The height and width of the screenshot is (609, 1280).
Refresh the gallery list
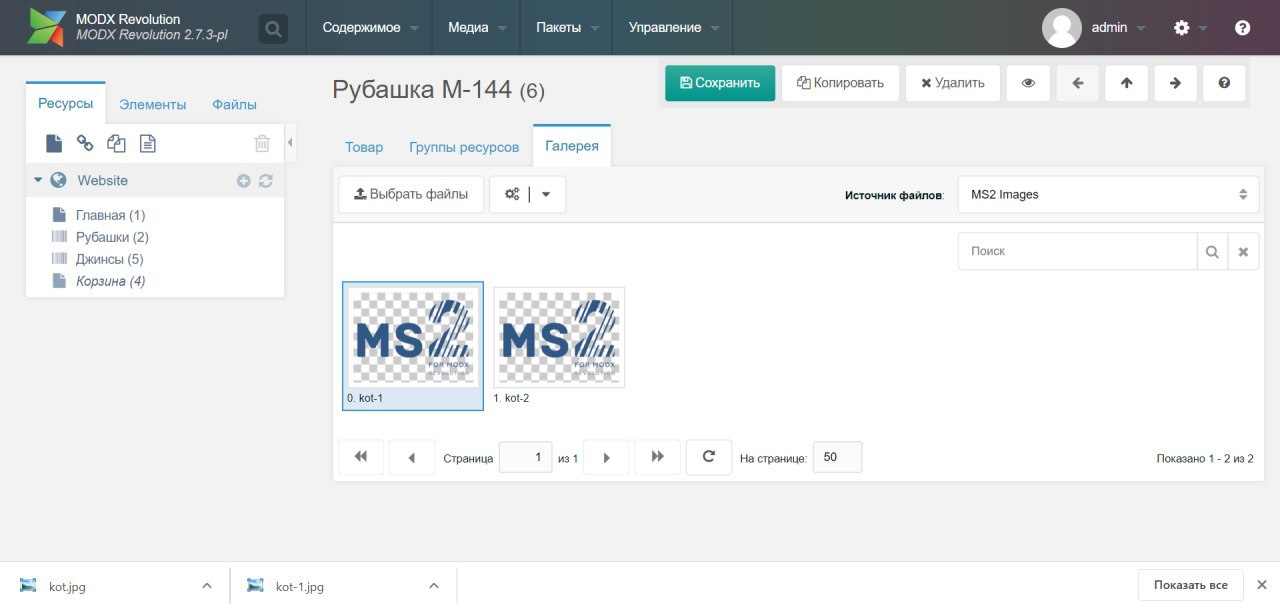[x=709, y=457]
